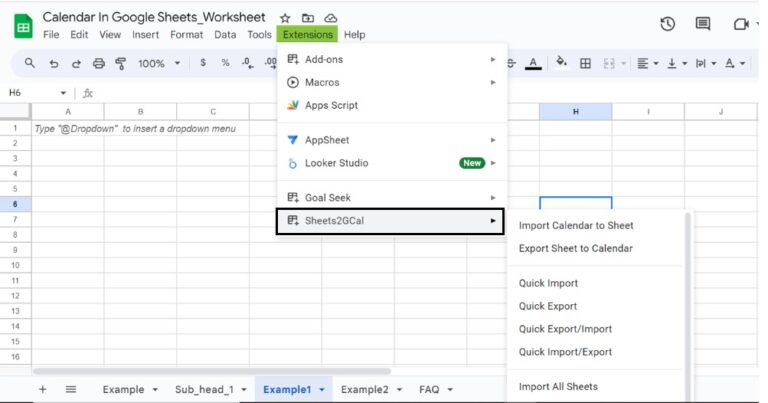Select Quick Export option
768x403 pixels.
548,306
